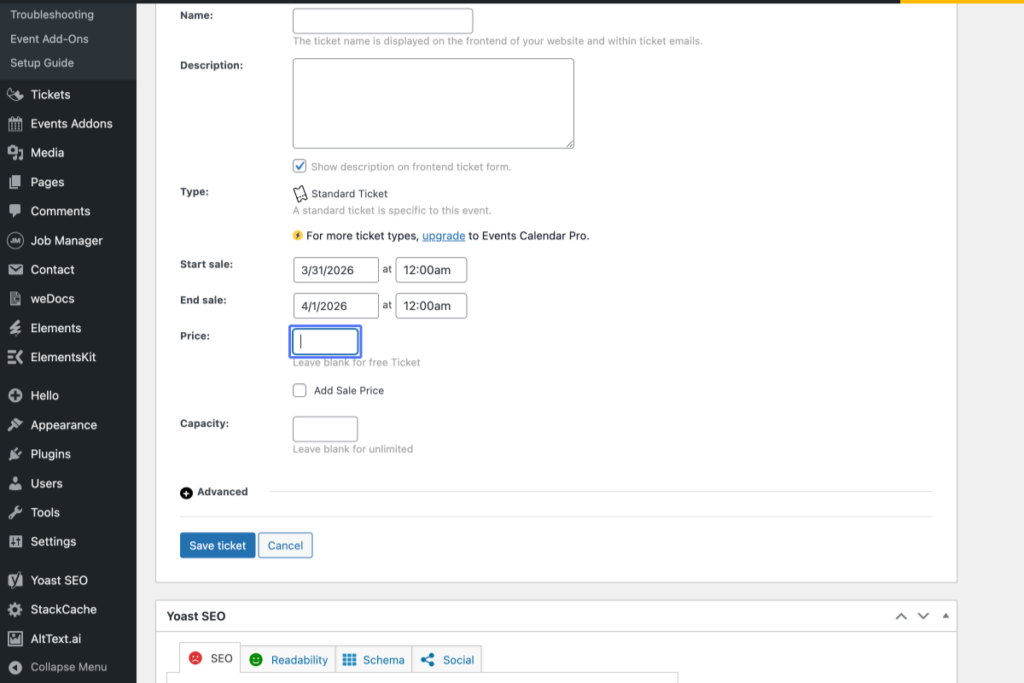Switch to the Readability tab
This screenshot has width=1024, height=683.
click(288, 659)
